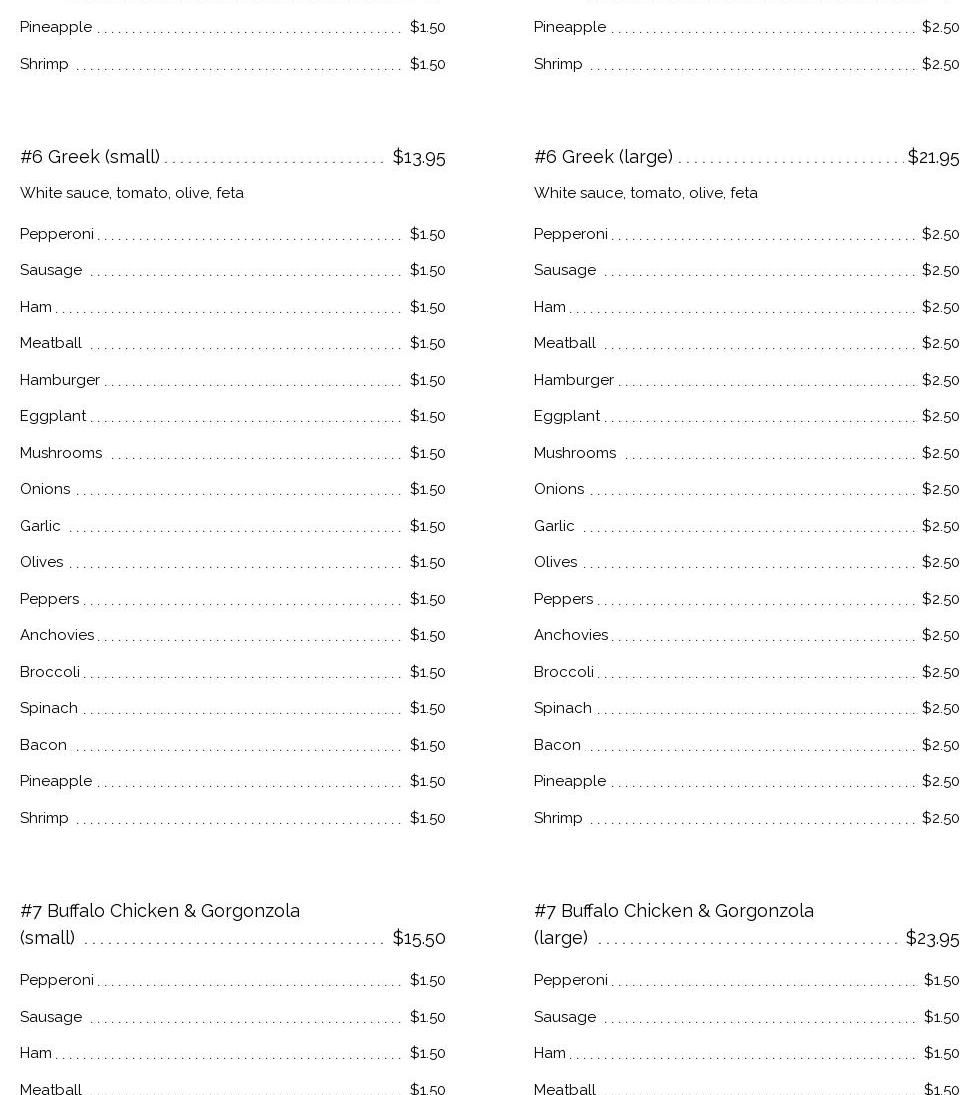Select Broccoli topping under #6 Greek (large)

(x=564, y=672)
